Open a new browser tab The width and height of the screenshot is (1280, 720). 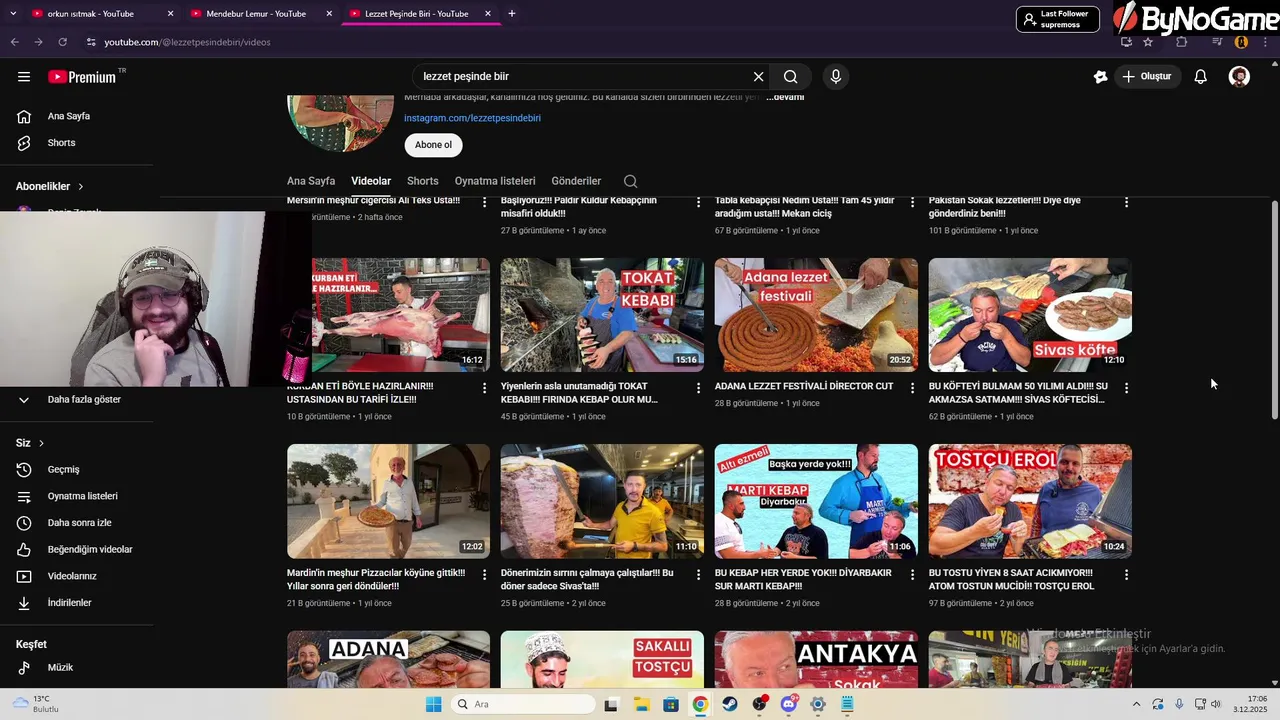512,14
